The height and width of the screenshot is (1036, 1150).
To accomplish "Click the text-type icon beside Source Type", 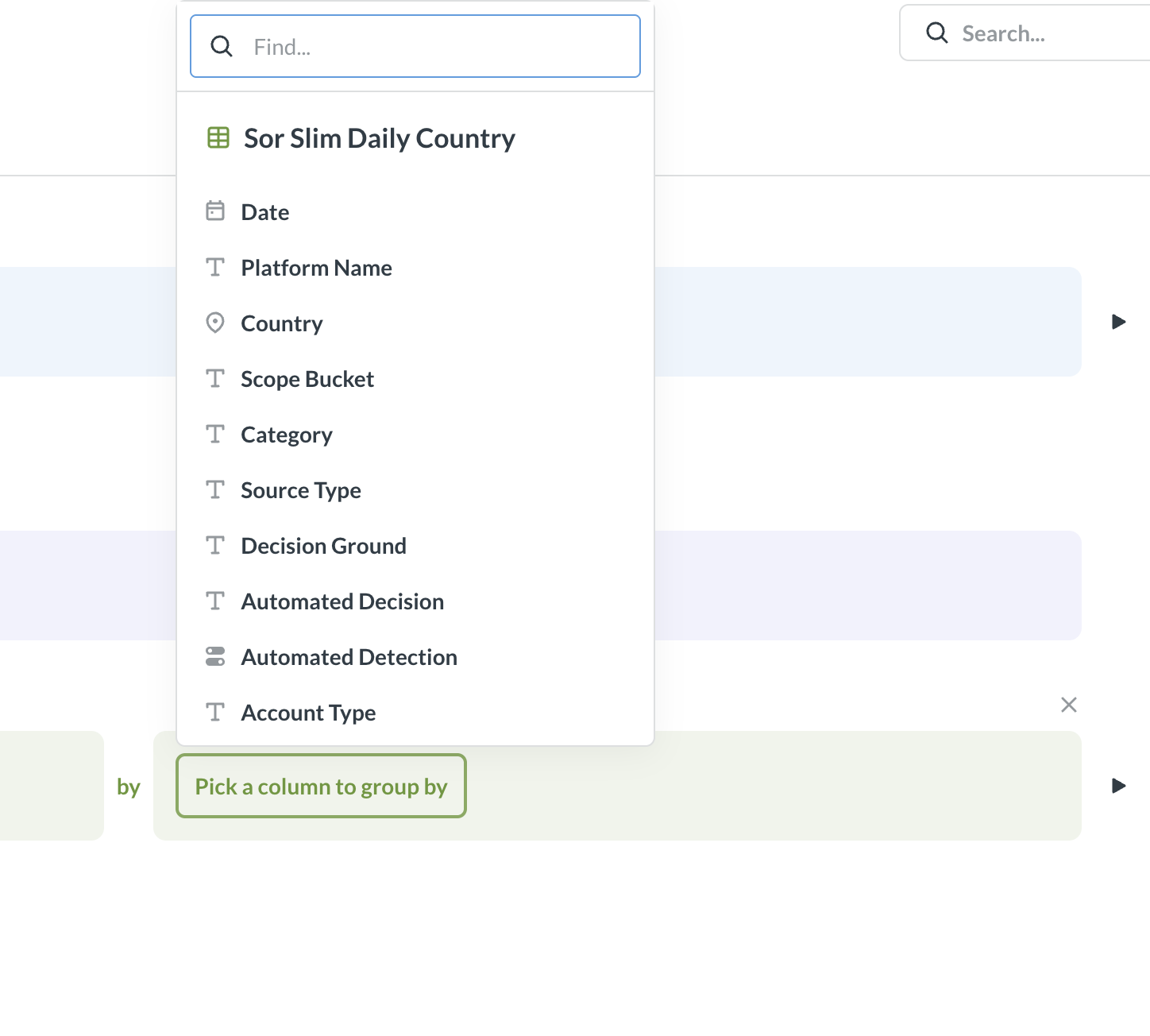I will (215, 489).
